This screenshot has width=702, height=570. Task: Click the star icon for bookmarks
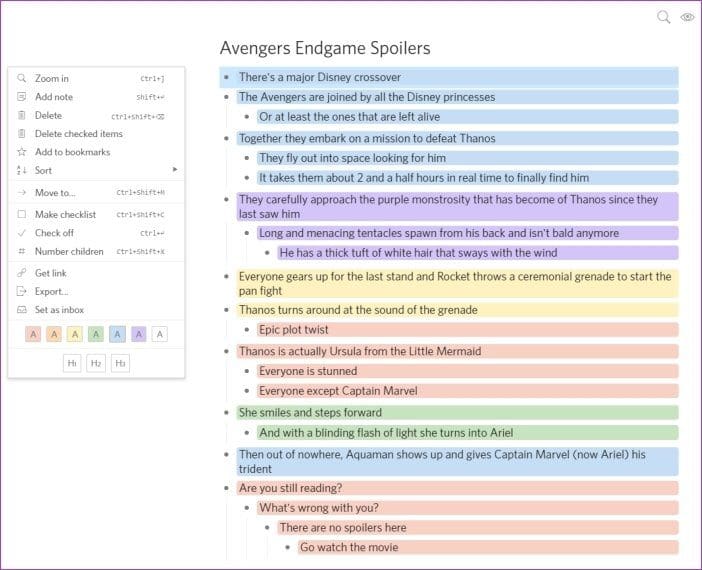tap(21, 152)
